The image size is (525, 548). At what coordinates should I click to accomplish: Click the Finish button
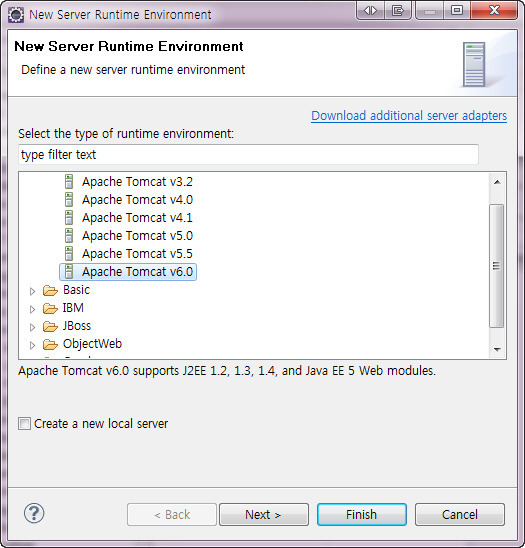point(362,514)
